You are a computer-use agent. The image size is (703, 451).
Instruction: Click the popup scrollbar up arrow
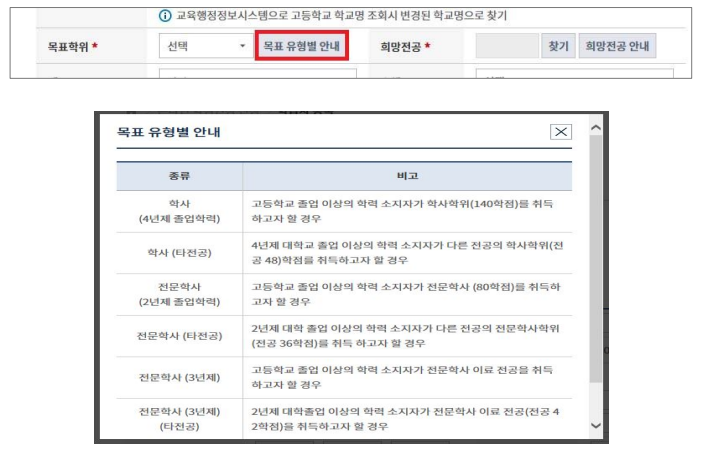(596, 128)
